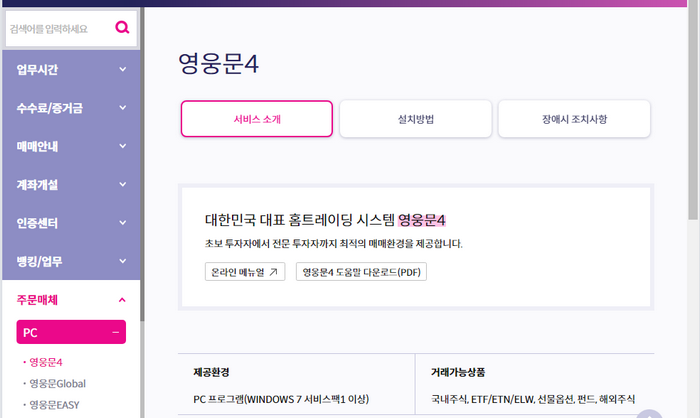Click the scroll-to-top round button
Viewport: 700px width, 418px height.
pyautogui.click(x=649, y=414)
